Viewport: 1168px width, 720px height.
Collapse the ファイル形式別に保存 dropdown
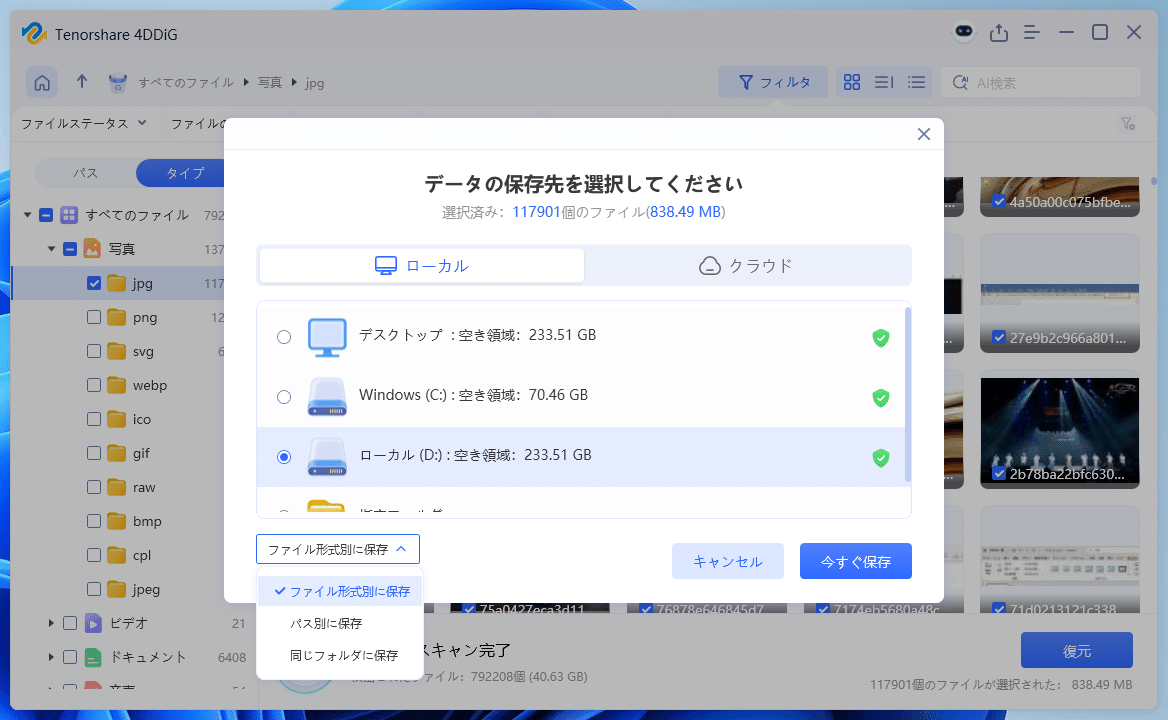pyautogui.click(x=338, y=548)
